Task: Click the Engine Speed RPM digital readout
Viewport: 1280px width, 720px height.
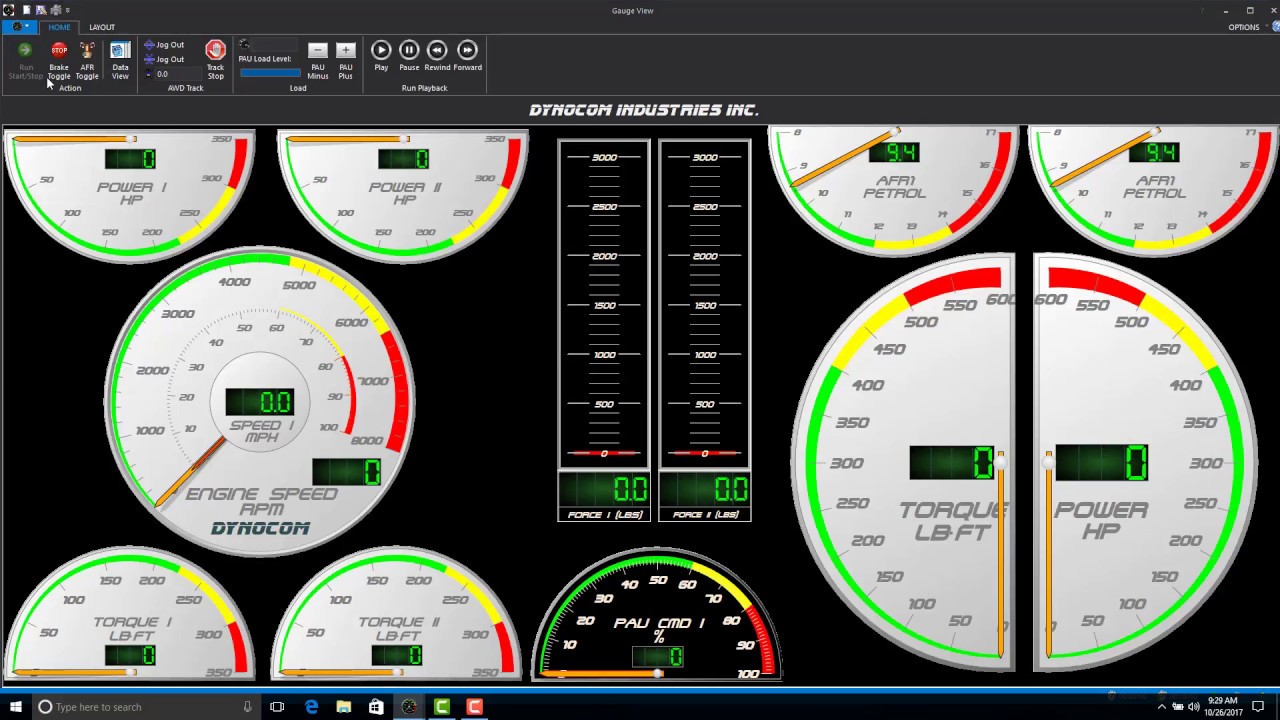Action: tap(346, 472)
